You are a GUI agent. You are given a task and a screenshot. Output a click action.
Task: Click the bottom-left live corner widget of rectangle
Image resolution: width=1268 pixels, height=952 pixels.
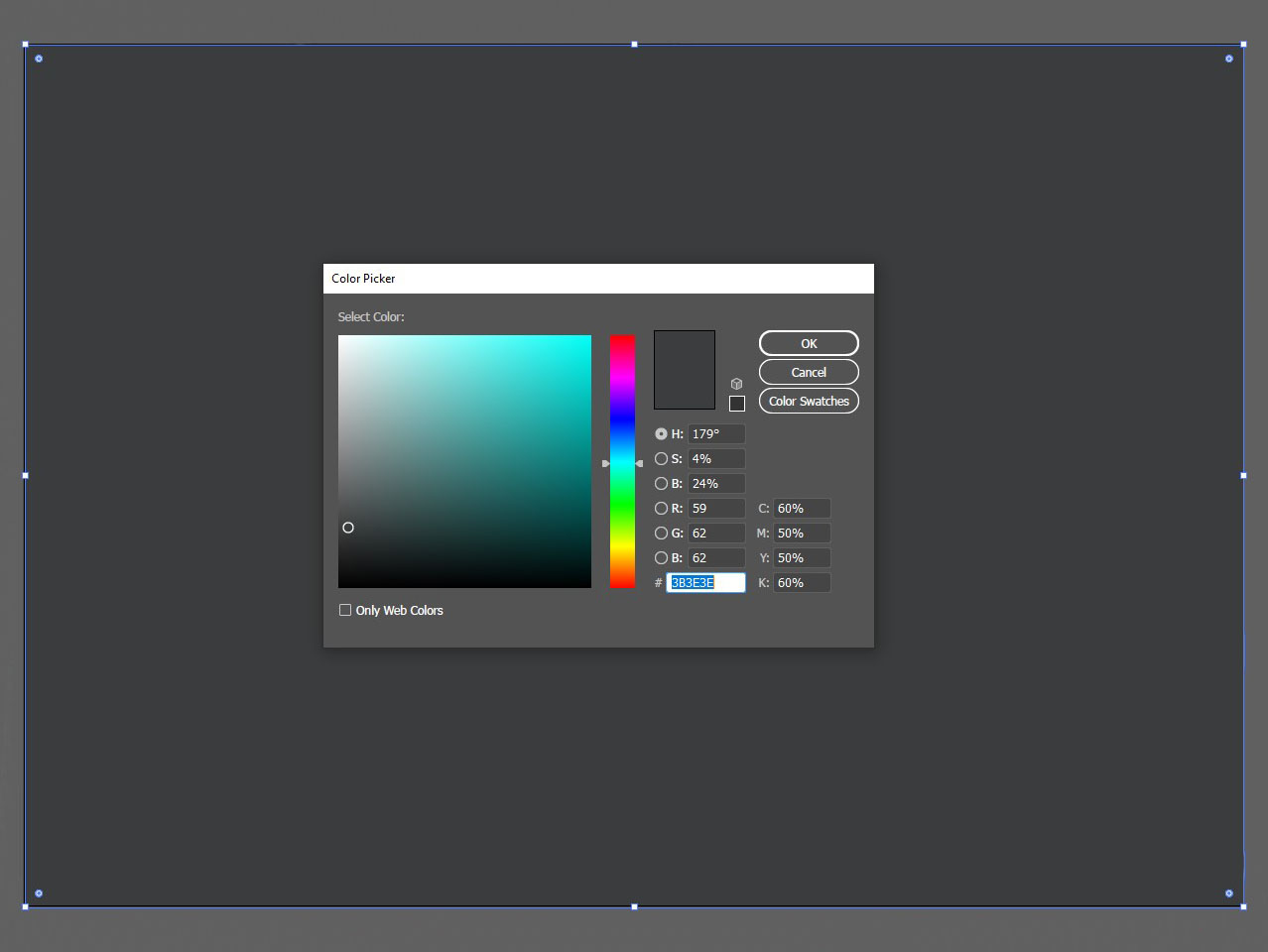(x=39, y=893)
